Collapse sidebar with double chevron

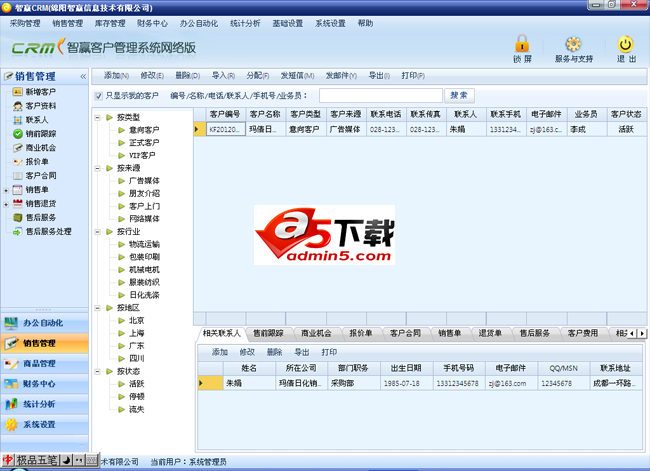point(83,76)
